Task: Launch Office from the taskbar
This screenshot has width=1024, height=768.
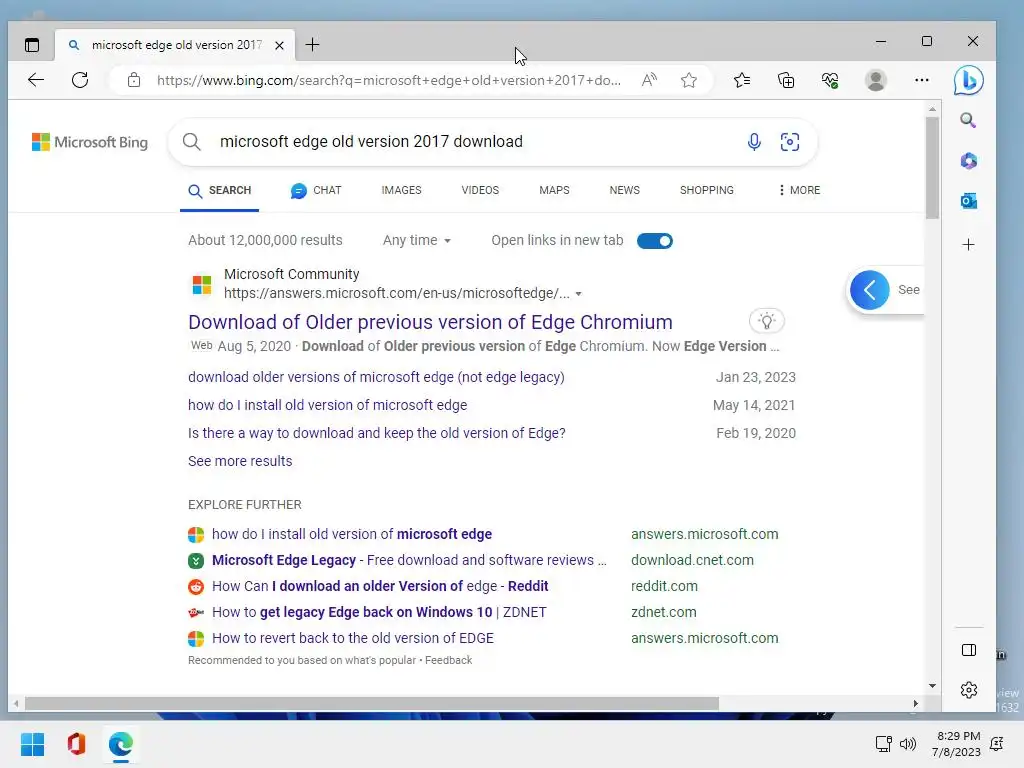Action: coord(76,744)
